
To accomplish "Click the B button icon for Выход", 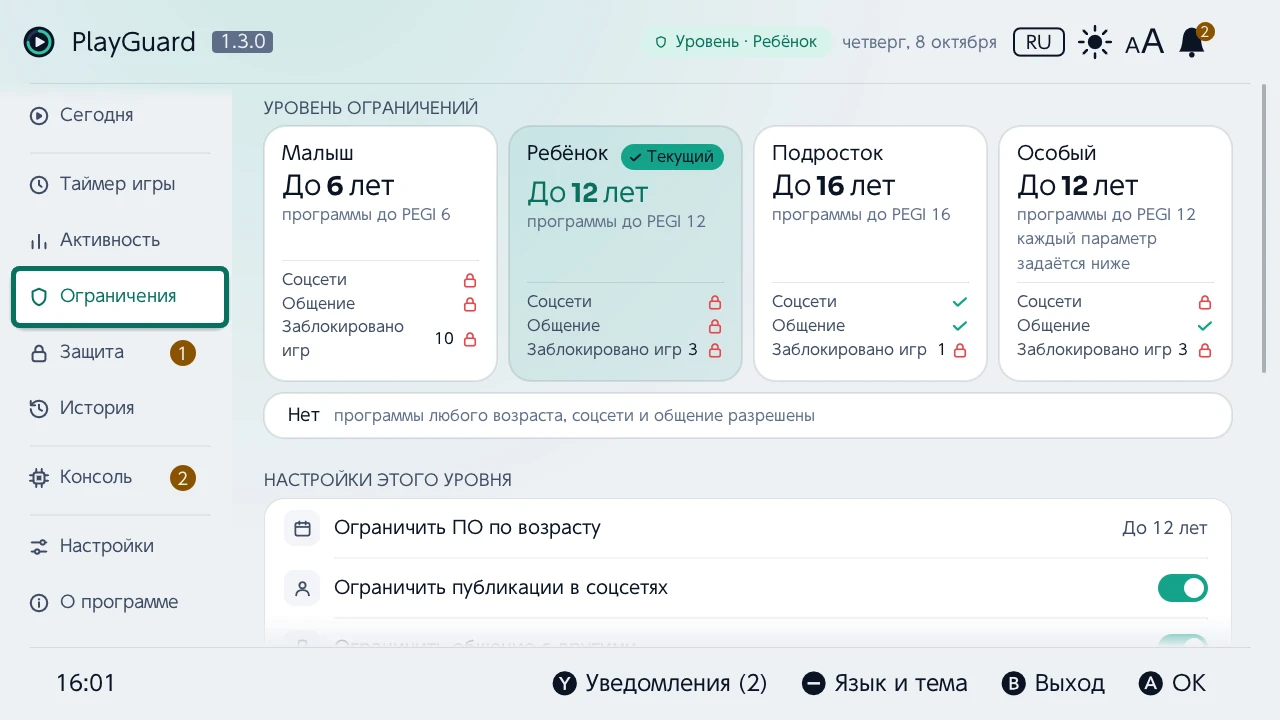I will pyautogui.click(x=1014, y=684).
